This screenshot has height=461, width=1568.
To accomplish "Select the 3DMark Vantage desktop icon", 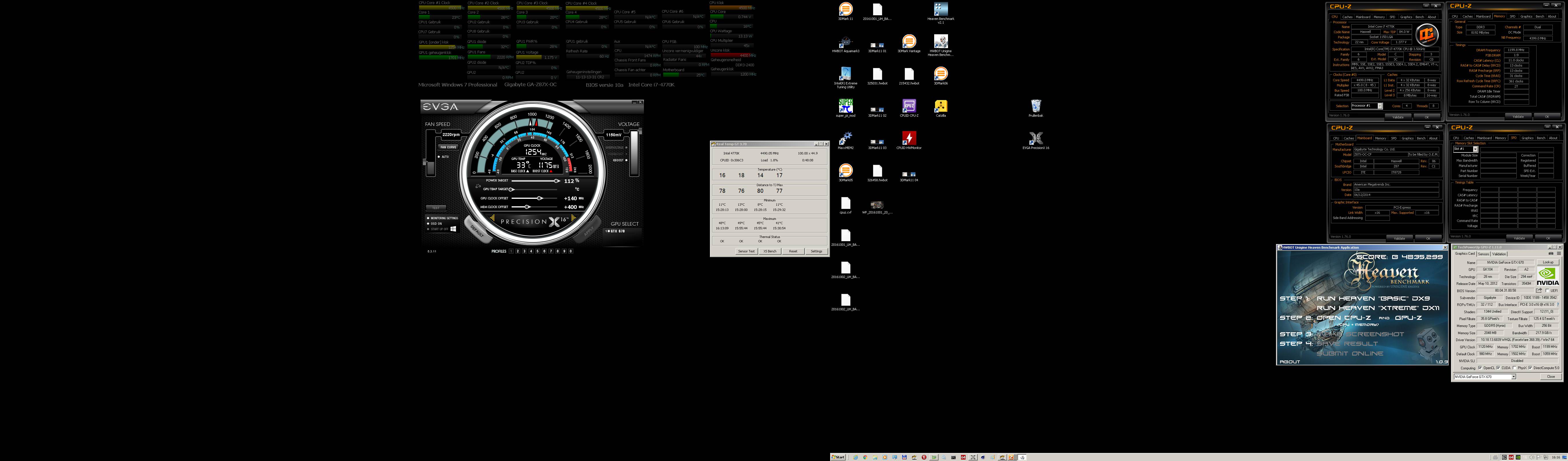I will coord(909,44).
